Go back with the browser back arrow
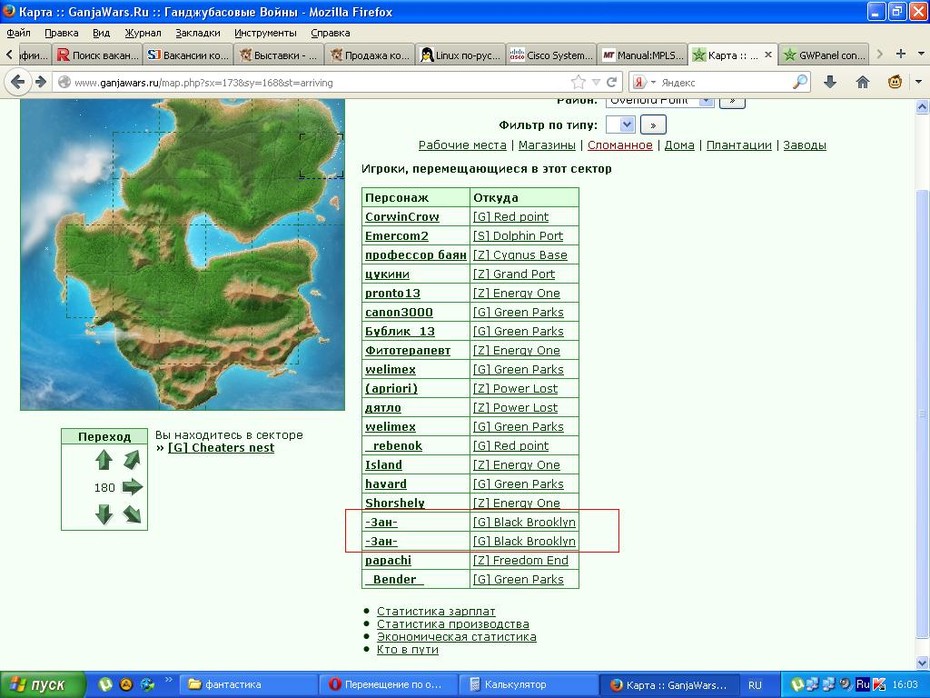 click(18, 82)
